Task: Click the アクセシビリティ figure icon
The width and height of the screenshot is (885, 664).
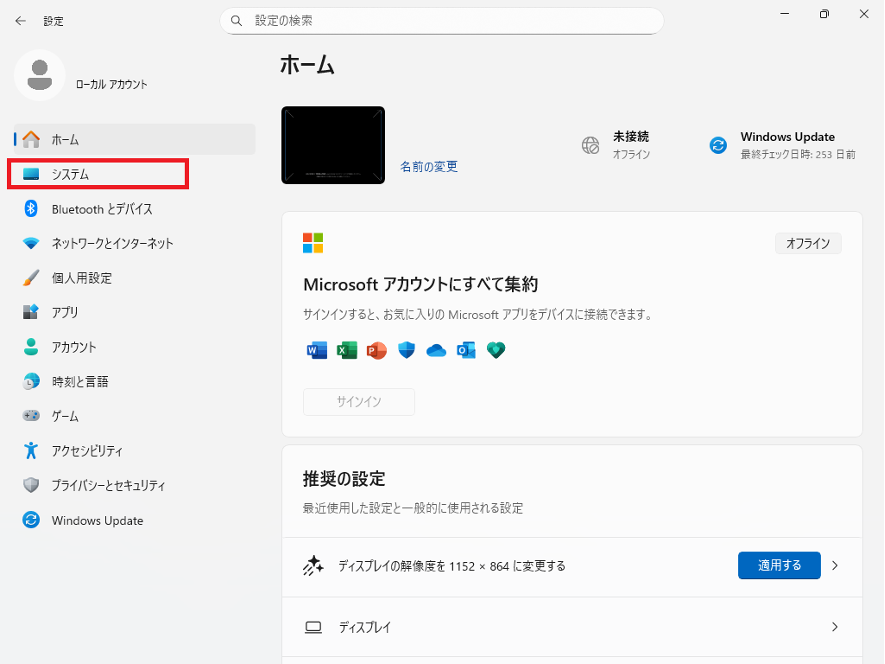Action: 31,450
